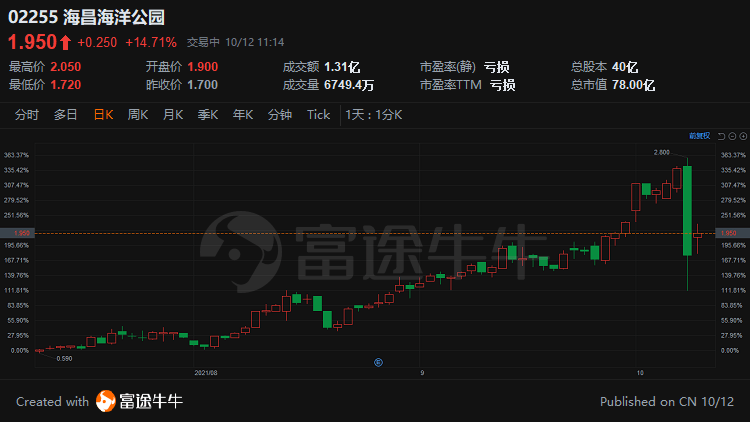
Task: Open the 分钟 chart tab
Action: (x=280, y=115)
